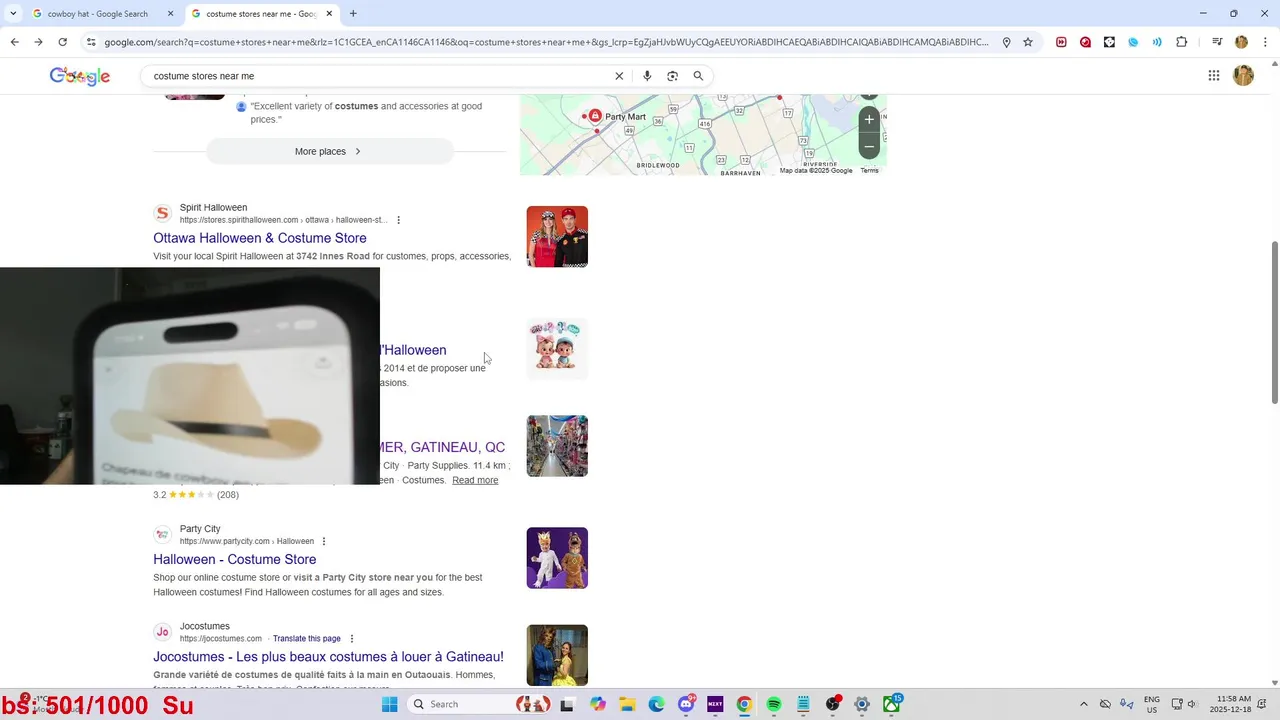1280x720 pixels.
Task: Reload the current page
Action: click(62, 42)
